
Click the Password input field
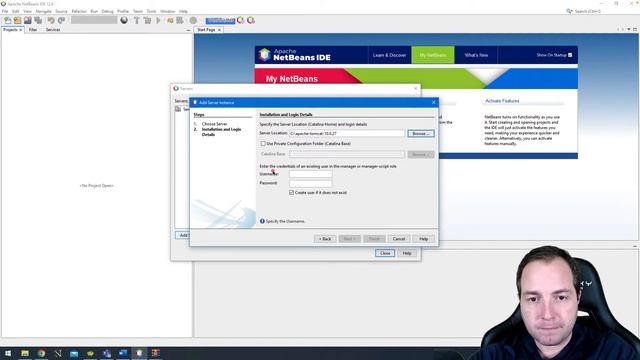(x=310, y=183)
